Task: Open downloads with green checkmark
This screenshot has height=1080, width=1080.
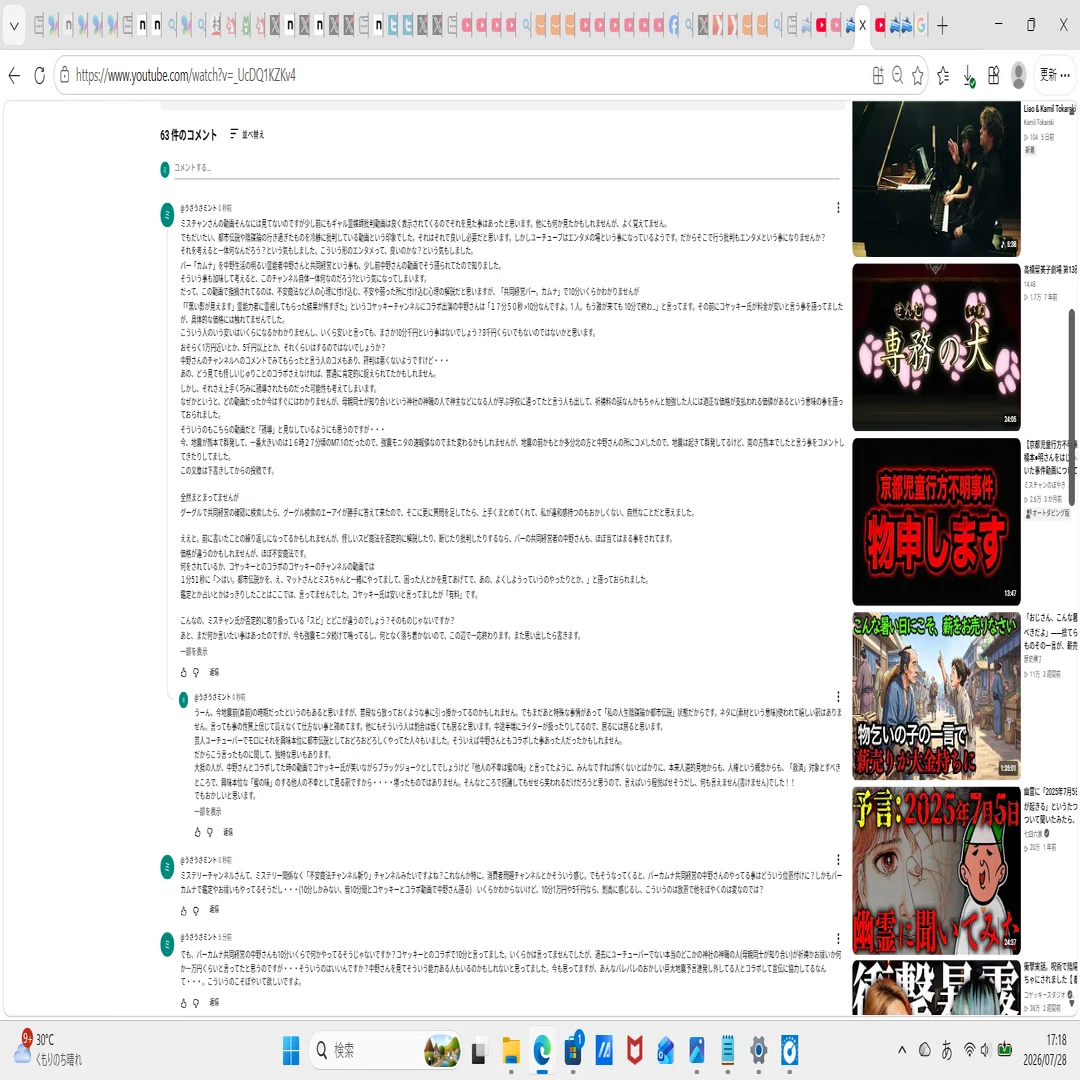Action: (x=968, y=76)
